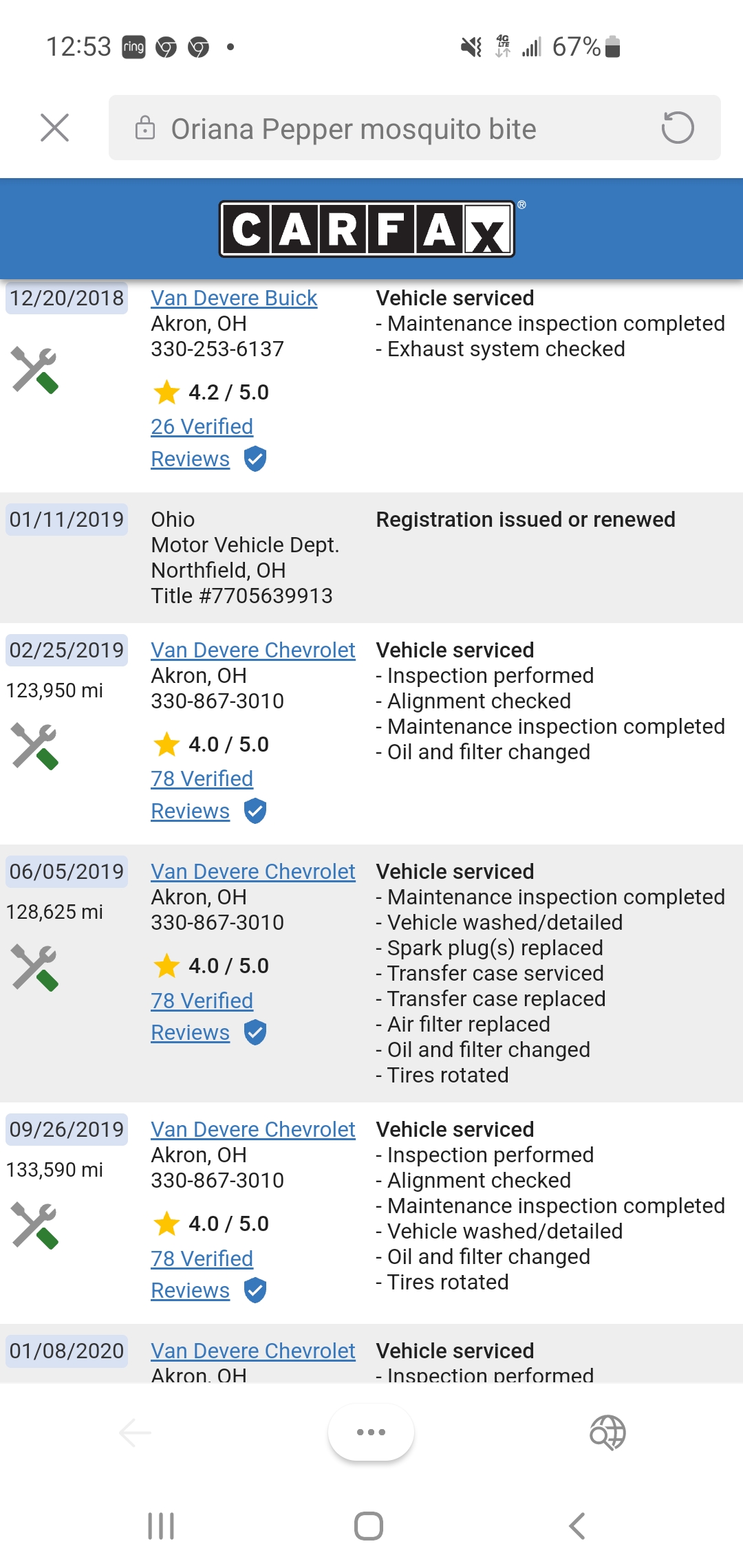Tap the Van Devere Chevrolet link dated 01/08/2020
This screenshot has width=743, height=1568.
pyautogui.click(x=252, y=1351)
